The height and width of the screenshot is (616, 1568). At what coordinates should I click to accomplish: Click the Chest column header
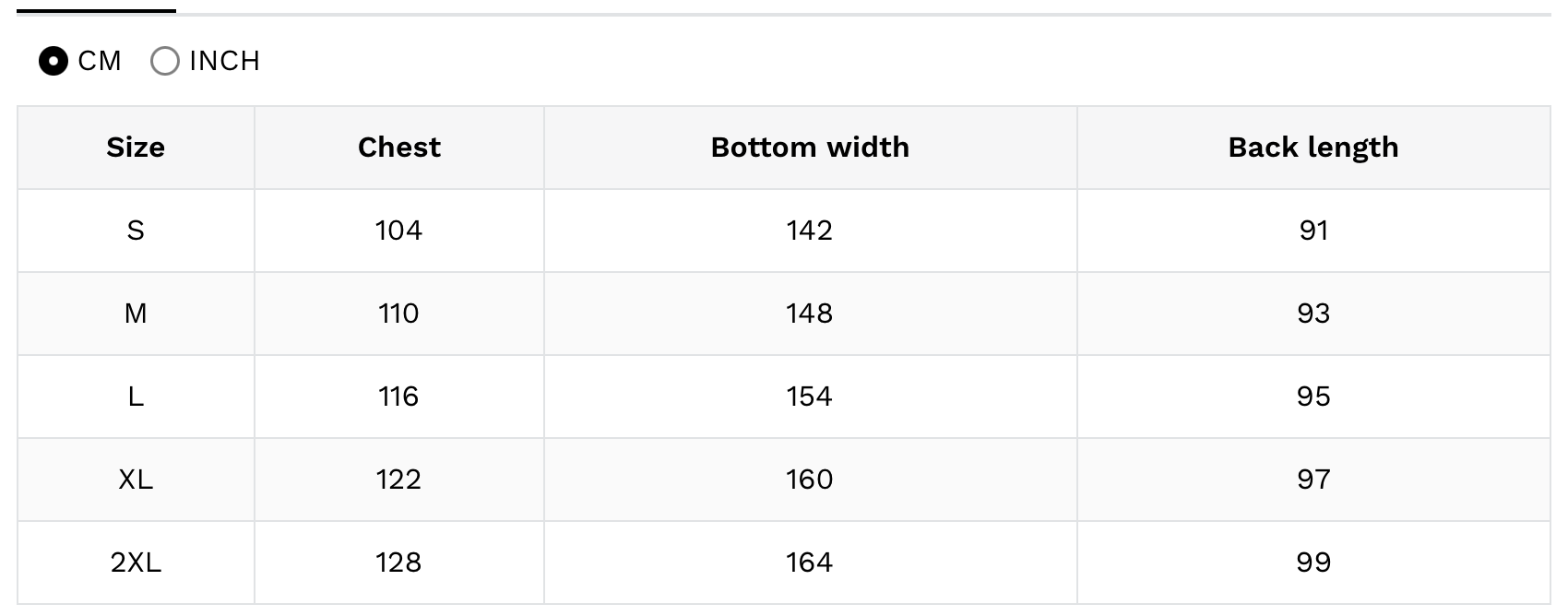pos(399,148)
